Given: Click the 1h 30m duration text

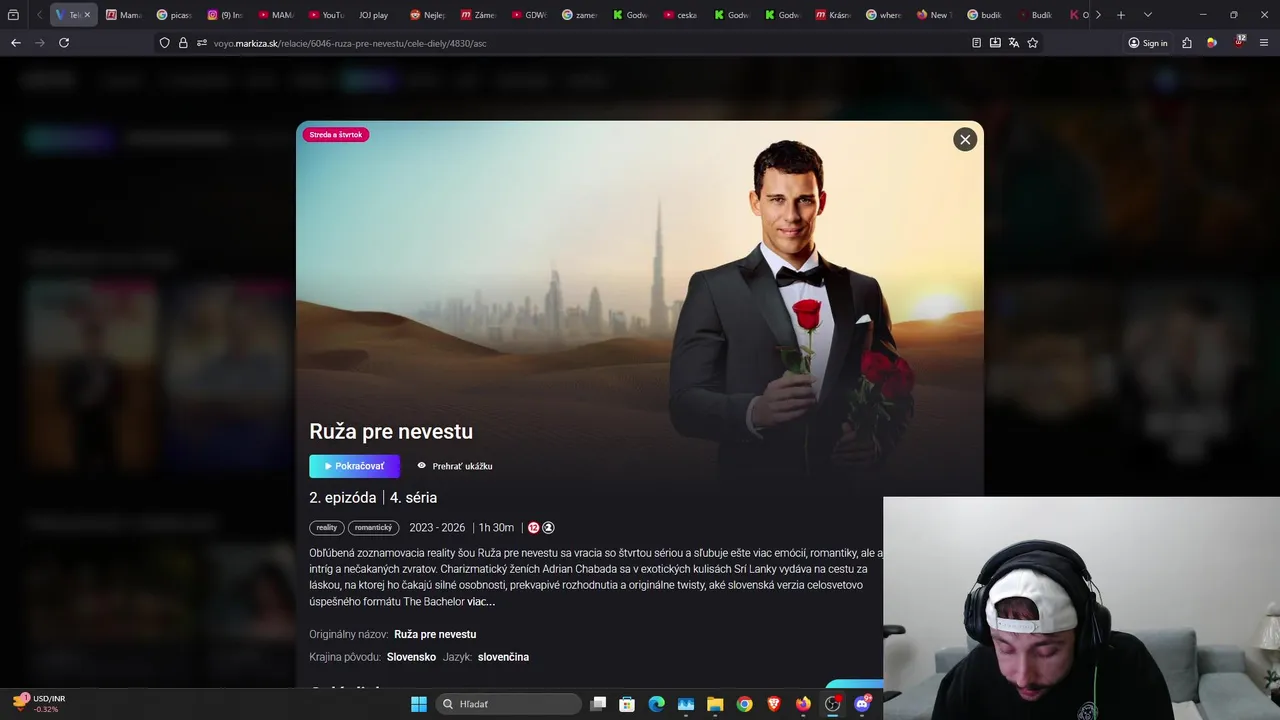Looking at the screenshot, I should point(496,528).
